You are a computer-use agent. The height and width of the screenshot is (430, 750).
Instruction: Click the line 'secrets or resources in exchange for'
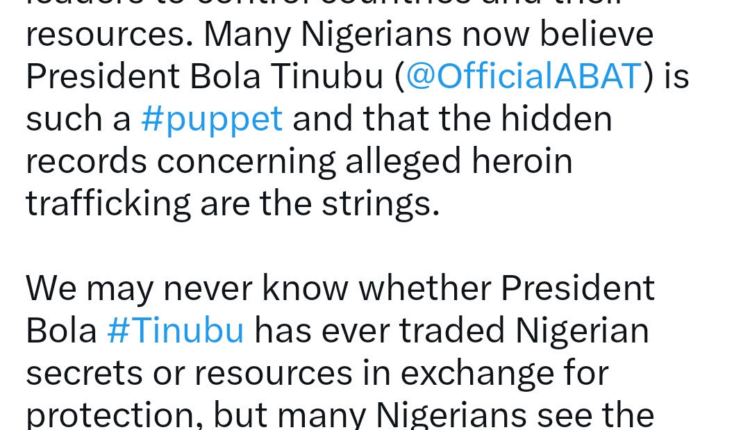click(317, 374)
